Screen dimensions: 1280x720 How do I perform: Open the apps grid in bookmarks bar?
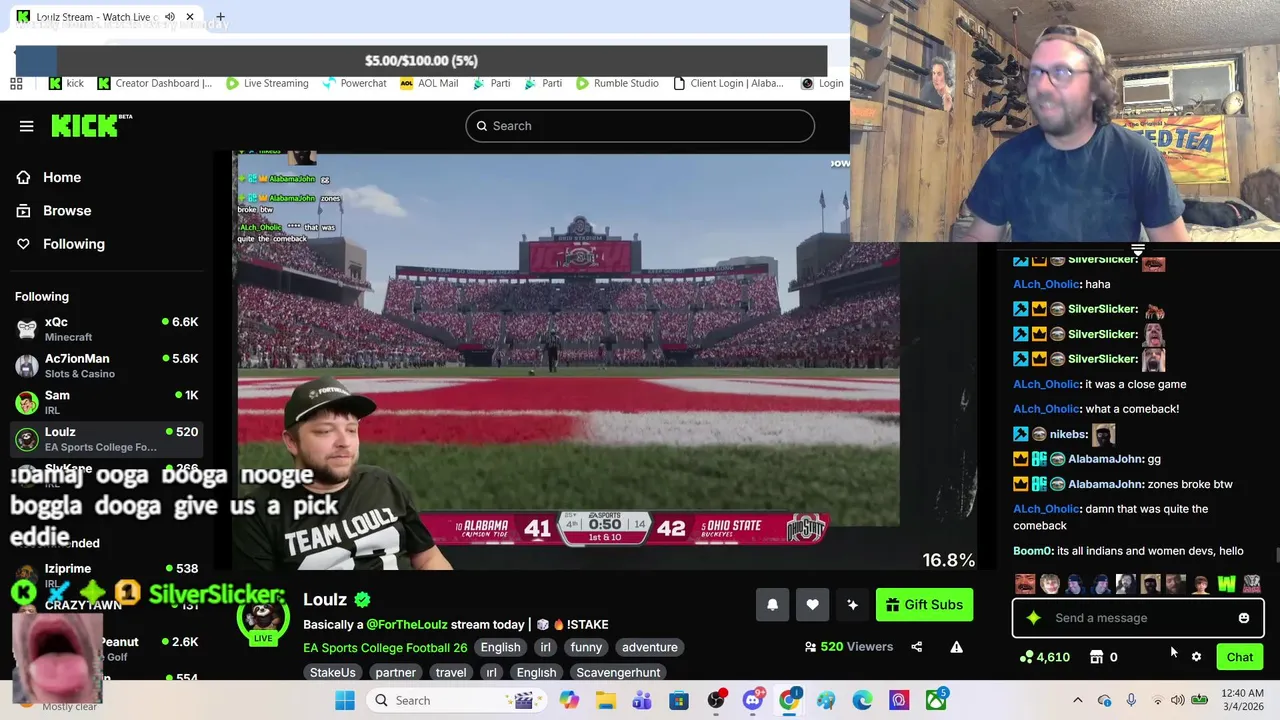[16, 83]
